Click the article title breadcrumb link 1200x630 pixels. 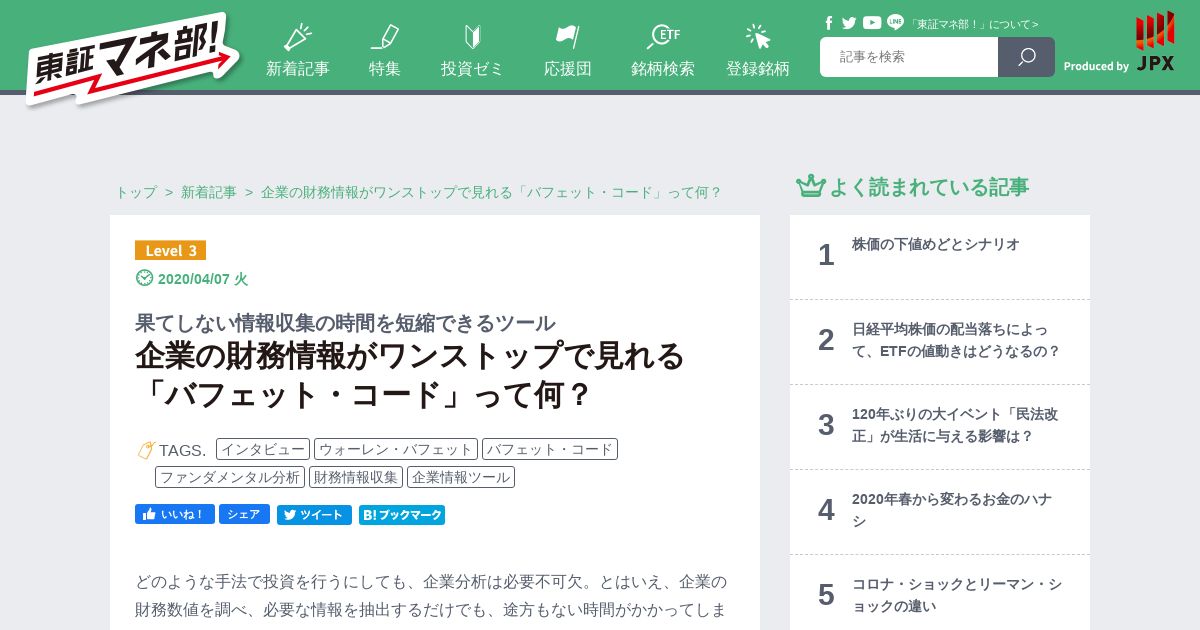[491, 192]
